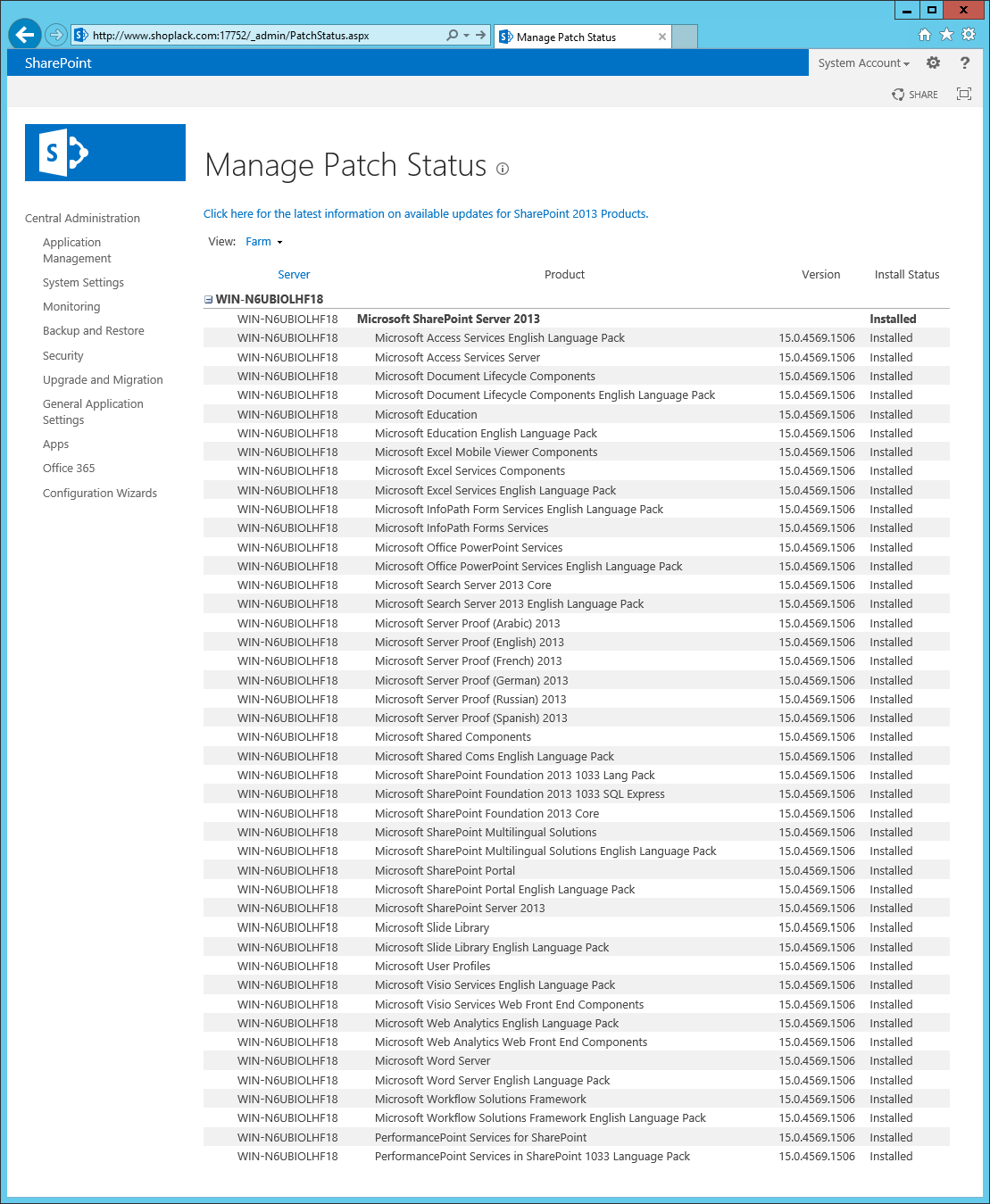Click the SHARE button
Image resolution: width=990 pixels, height=1204 pixels.
click(915, 94)
